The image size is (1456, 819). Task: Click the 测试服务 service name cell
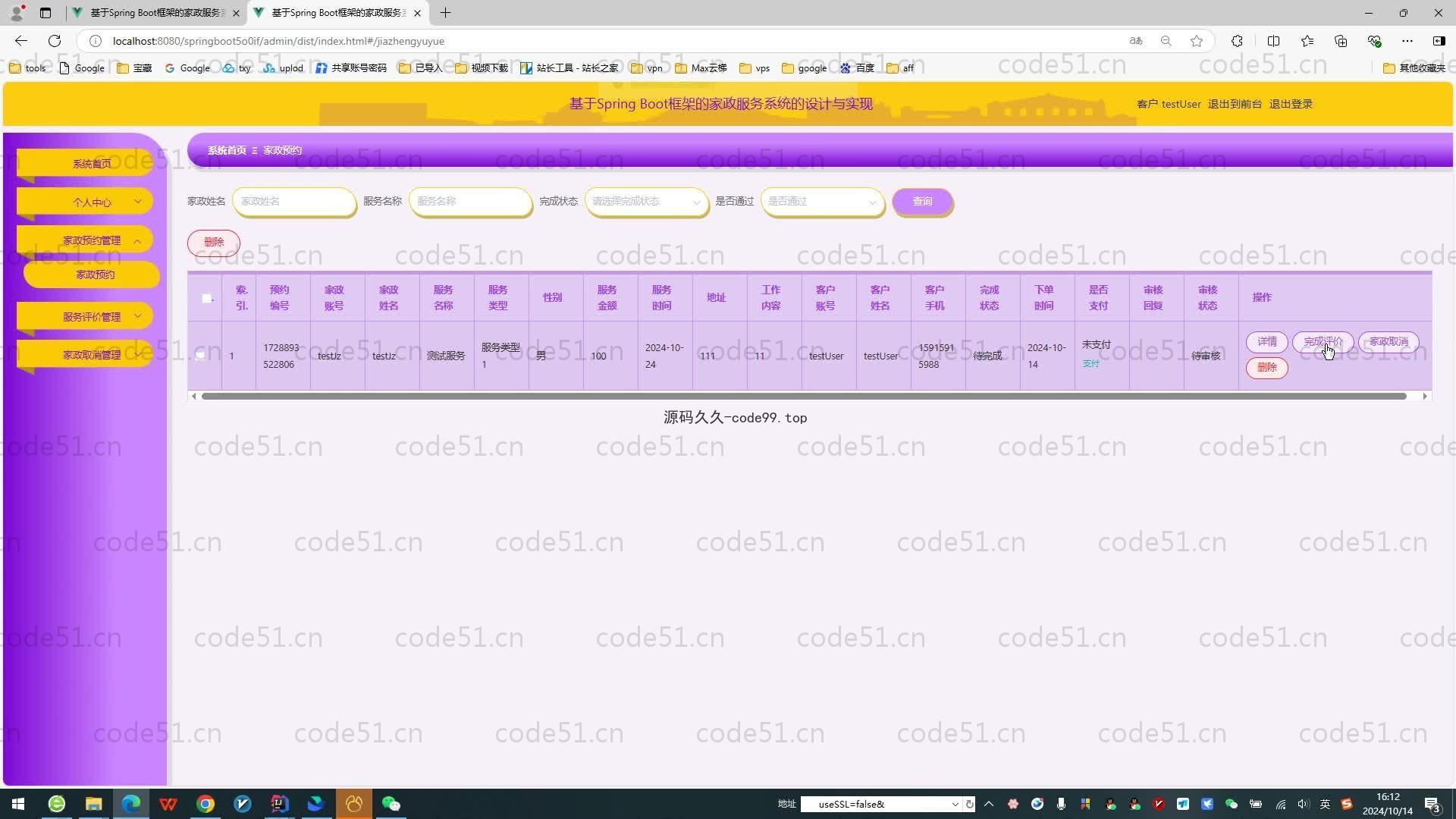point(446,356)
